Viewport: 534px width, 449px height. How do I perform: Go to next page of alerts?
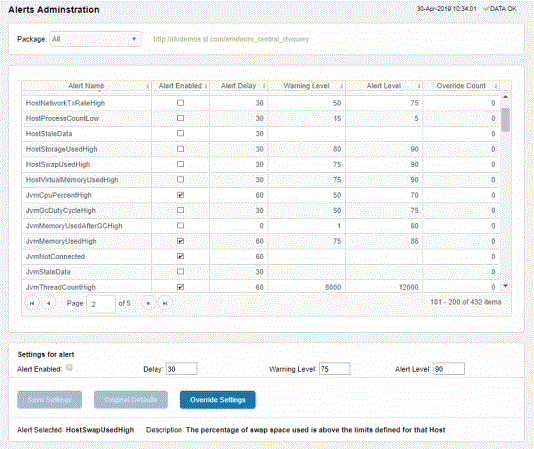[148, 303]
